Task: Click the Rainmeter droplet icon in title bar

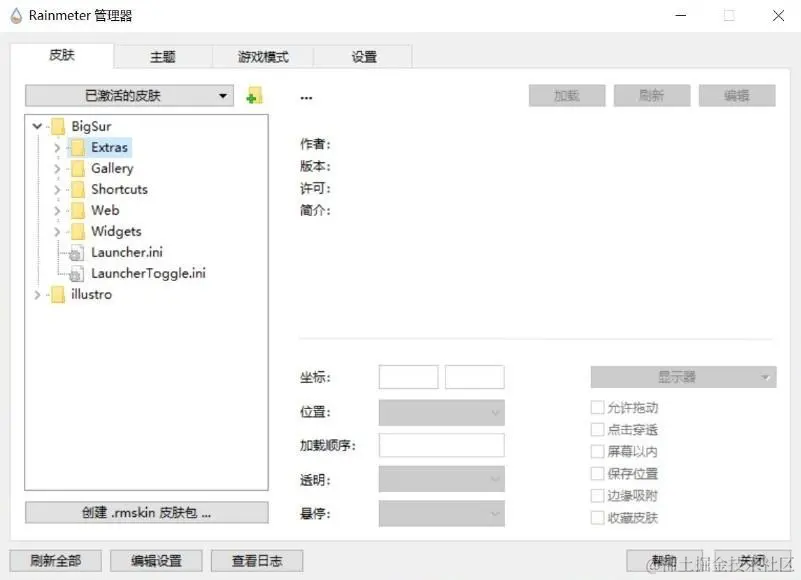Action: click(x=16, y=16)
